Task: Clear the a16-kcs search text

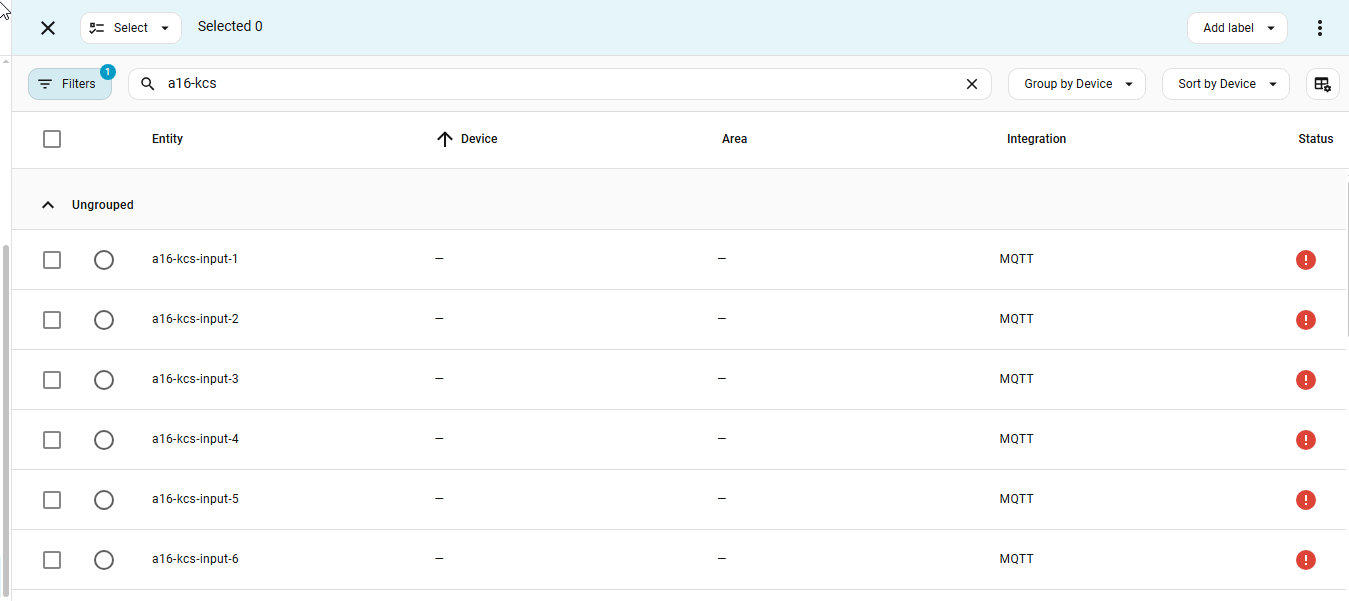Action: point(971,84)
